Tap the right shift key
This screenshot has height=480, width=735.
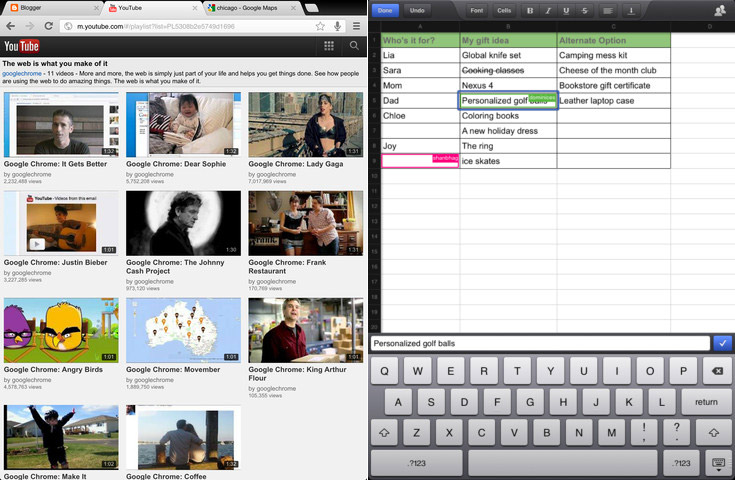[x=713, y=433]
